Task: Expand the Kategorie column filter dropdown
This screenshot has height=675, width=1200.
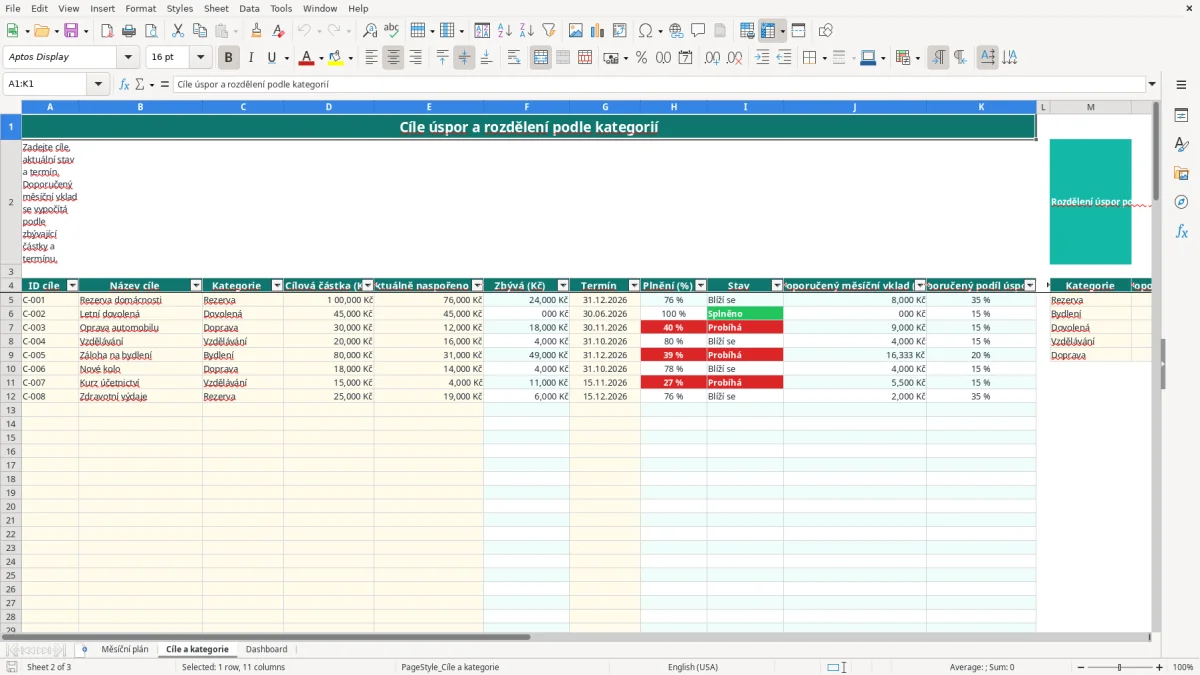Action: point(277,286)
